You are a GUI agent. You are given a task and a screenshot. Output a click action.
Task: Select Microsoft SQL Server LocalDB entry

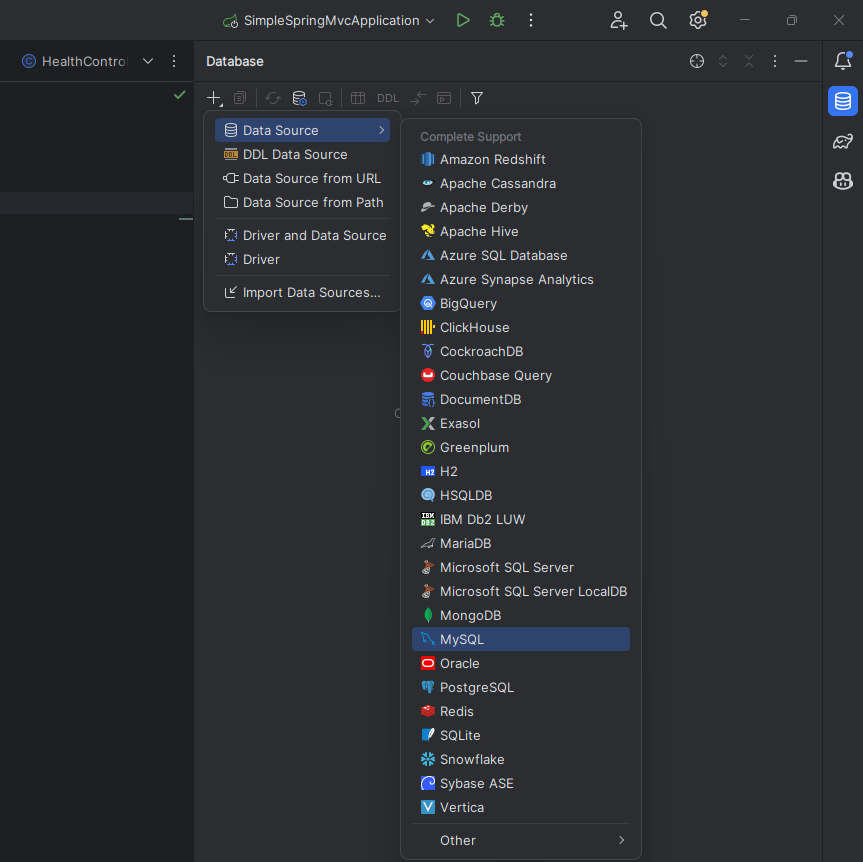[x=521, y=591]
